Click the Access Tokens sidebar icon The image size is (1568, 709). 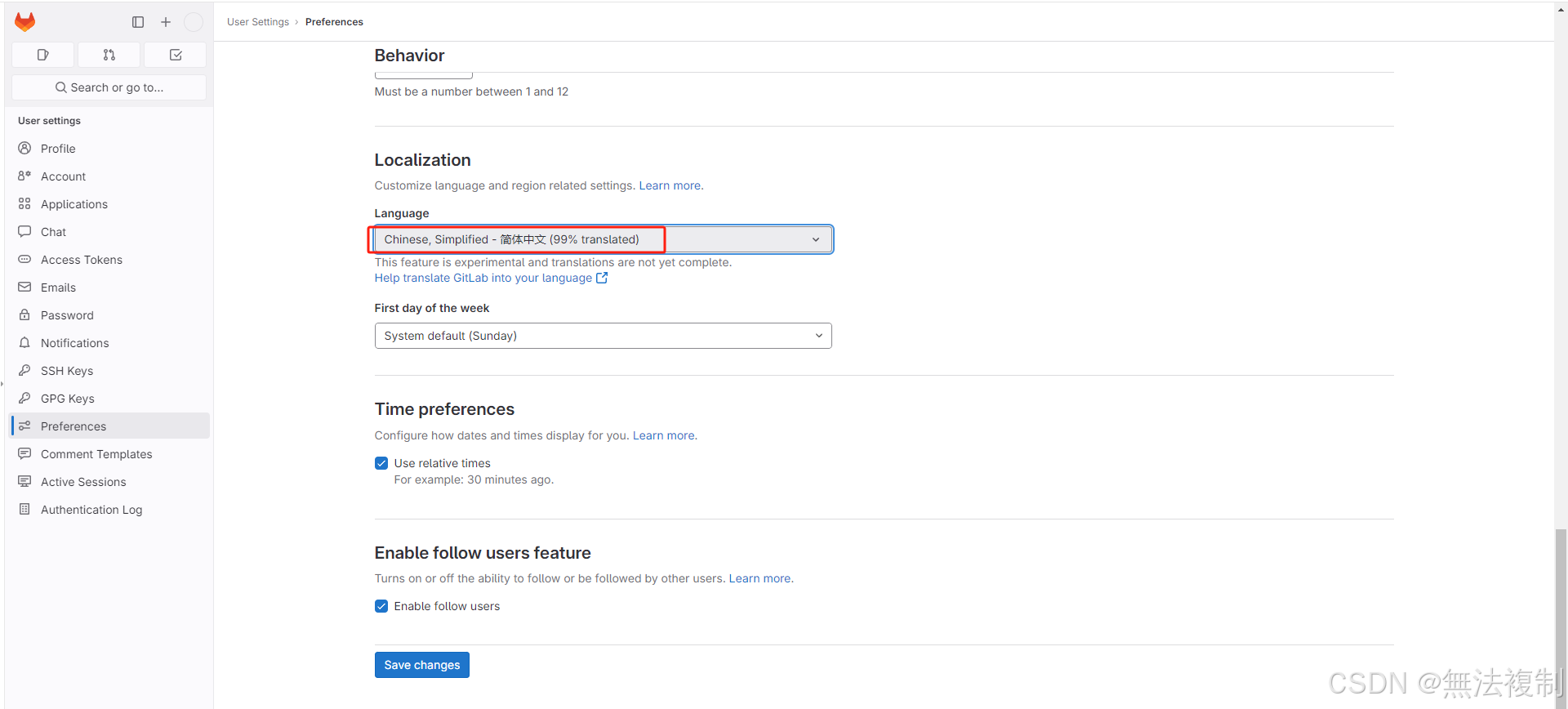click(x=24, y=259)
